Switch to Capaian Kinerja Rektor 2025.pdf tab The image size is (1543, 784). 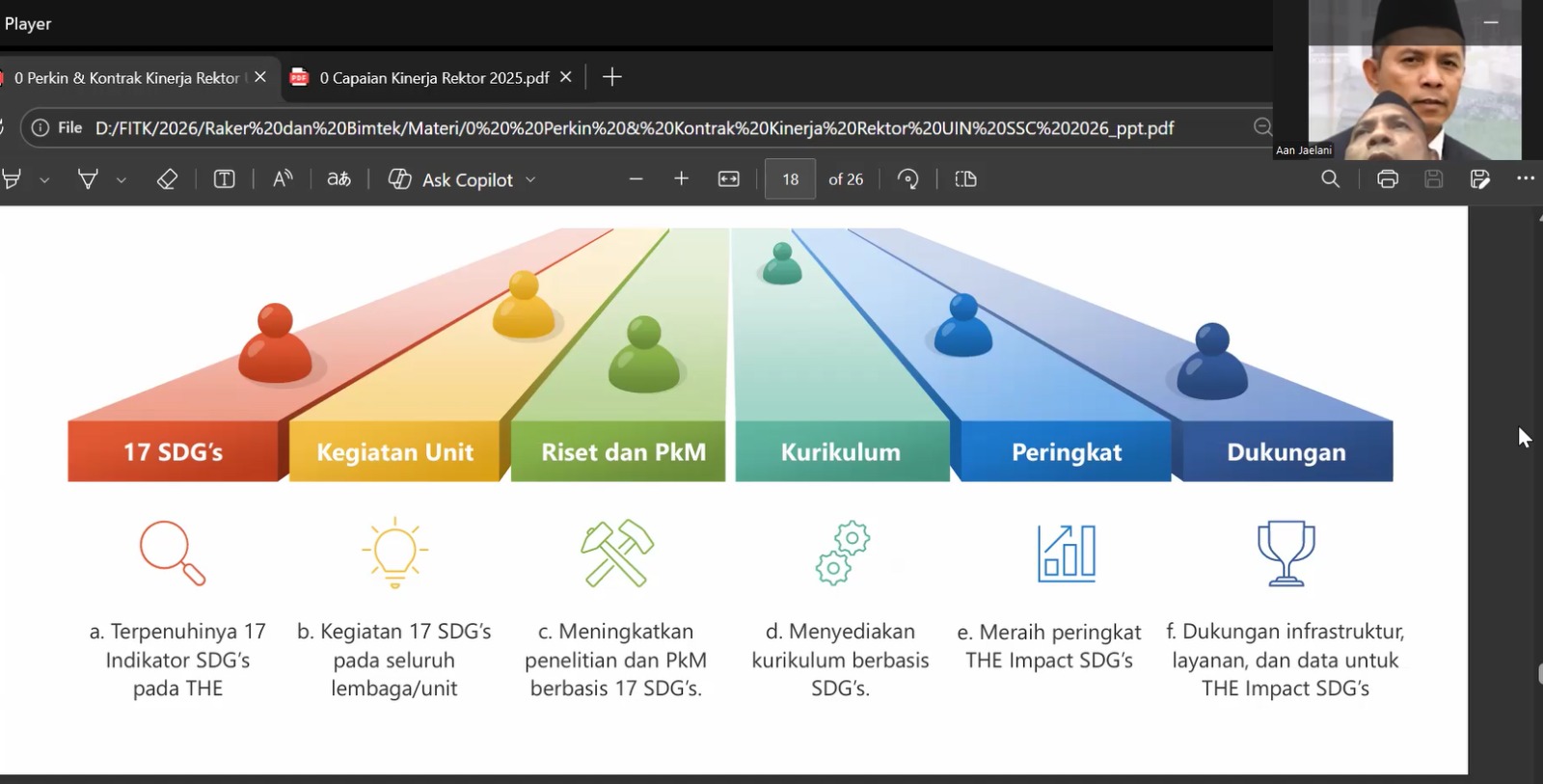(x=433, y=78)
